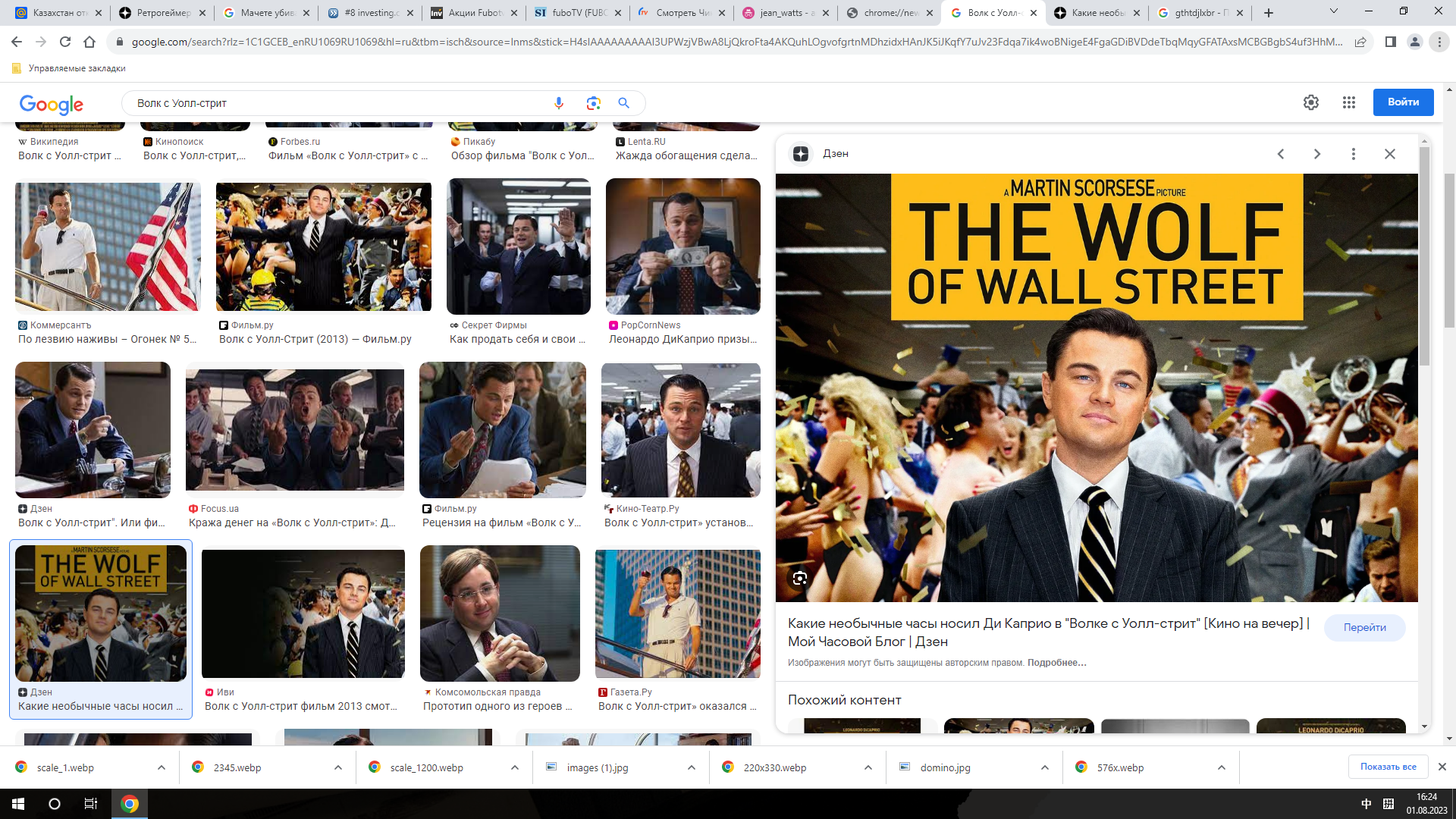1456x819 pixels.
Task: Go to next image in preview panel
Action: coord(1317,154)
